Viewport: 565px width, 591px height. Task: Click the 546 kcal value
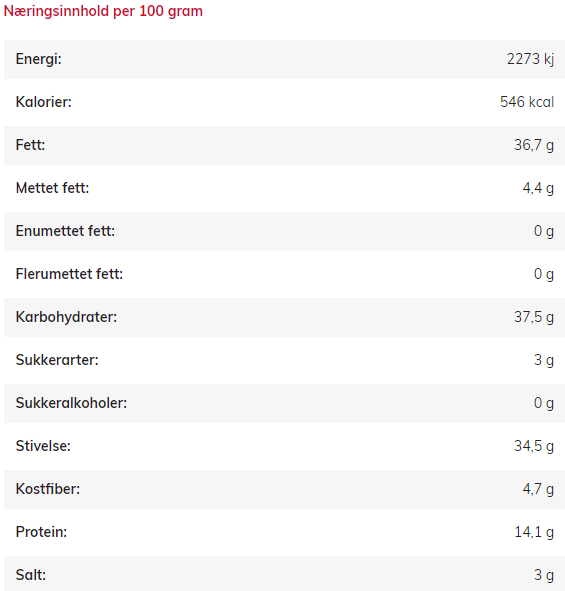tap(527, 102)
